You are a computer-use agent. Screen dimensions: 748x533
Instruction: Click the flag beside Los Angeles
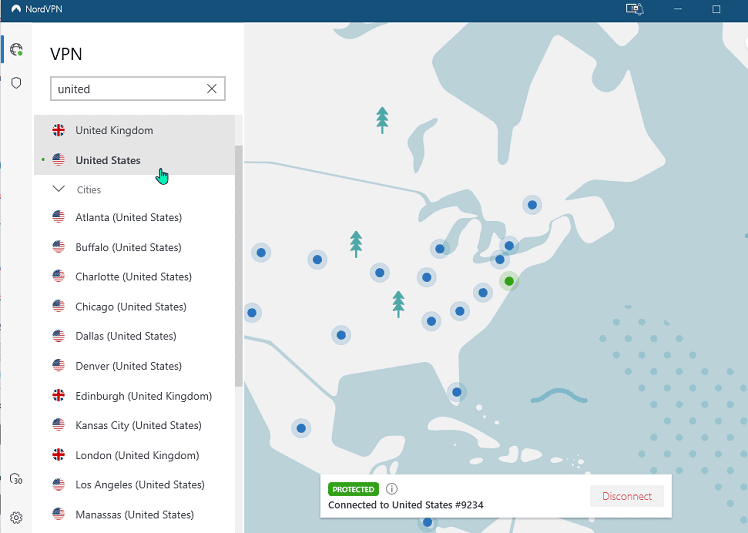(59, 485)
